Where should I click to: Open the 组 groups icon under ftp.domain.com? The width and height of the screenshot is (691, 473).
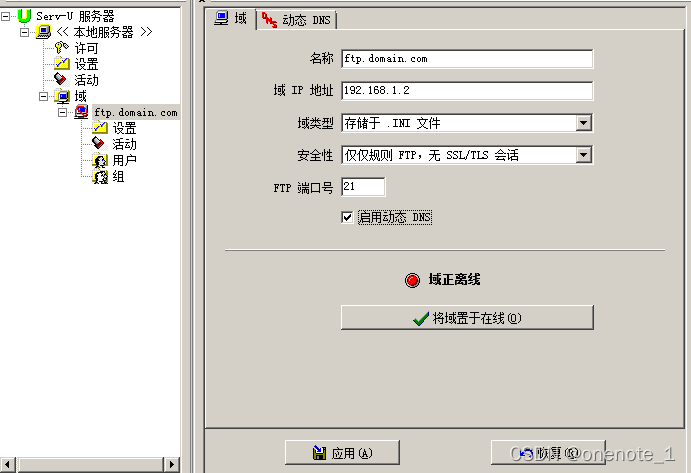click(x=100, y=177)
